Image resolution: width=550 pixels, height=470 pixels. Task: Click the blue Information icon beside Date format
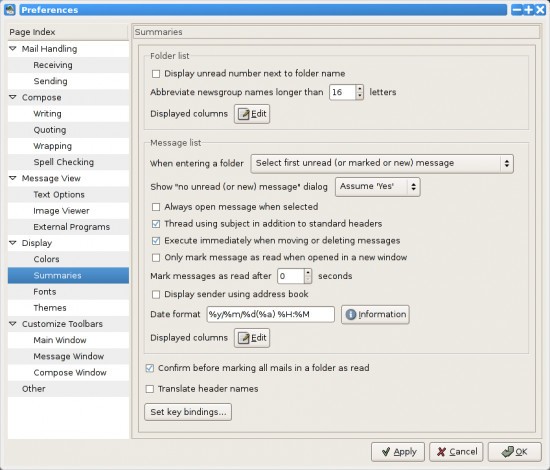tap(350, 314)
